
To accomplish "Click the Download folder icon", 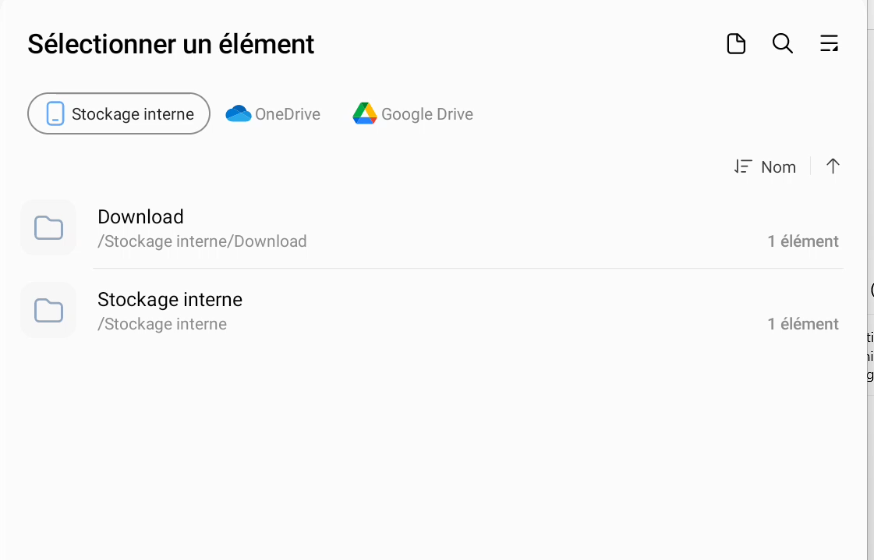I will 48,228.
